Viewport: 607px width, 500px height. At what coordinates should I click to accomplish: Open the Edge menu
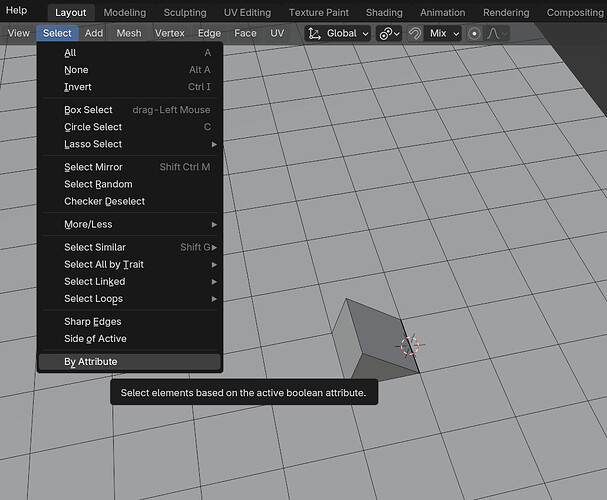pyautogui.click(x=209, y=33)
